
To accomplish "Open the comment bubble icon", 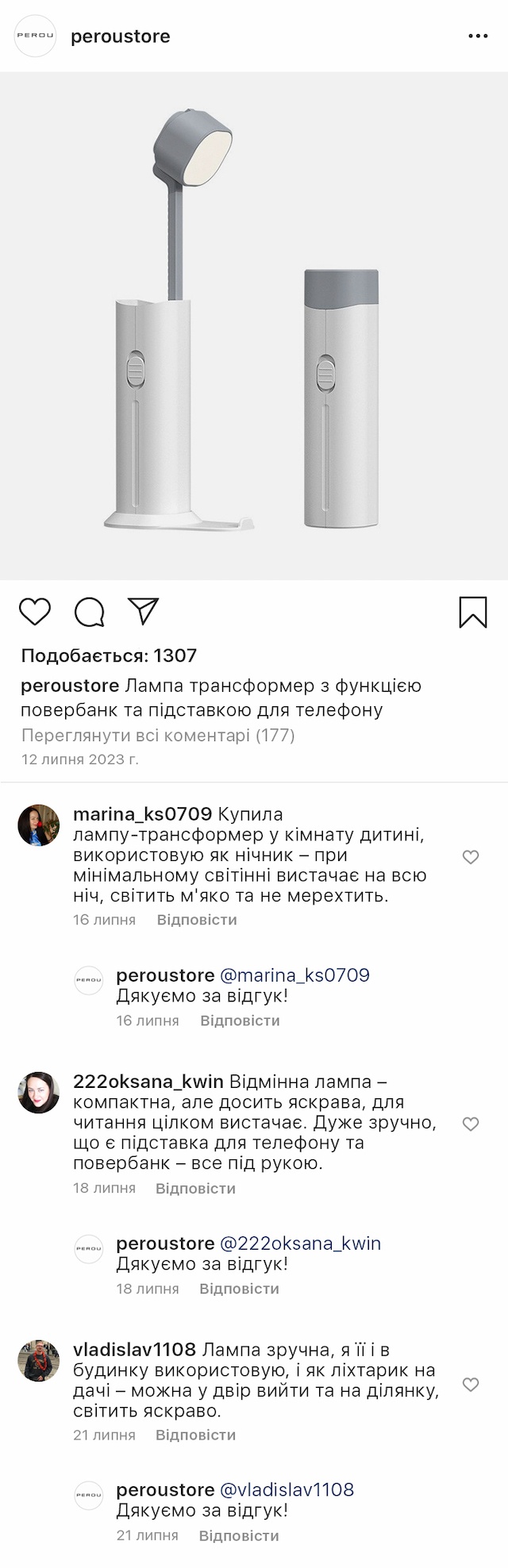I will (90, 612).
